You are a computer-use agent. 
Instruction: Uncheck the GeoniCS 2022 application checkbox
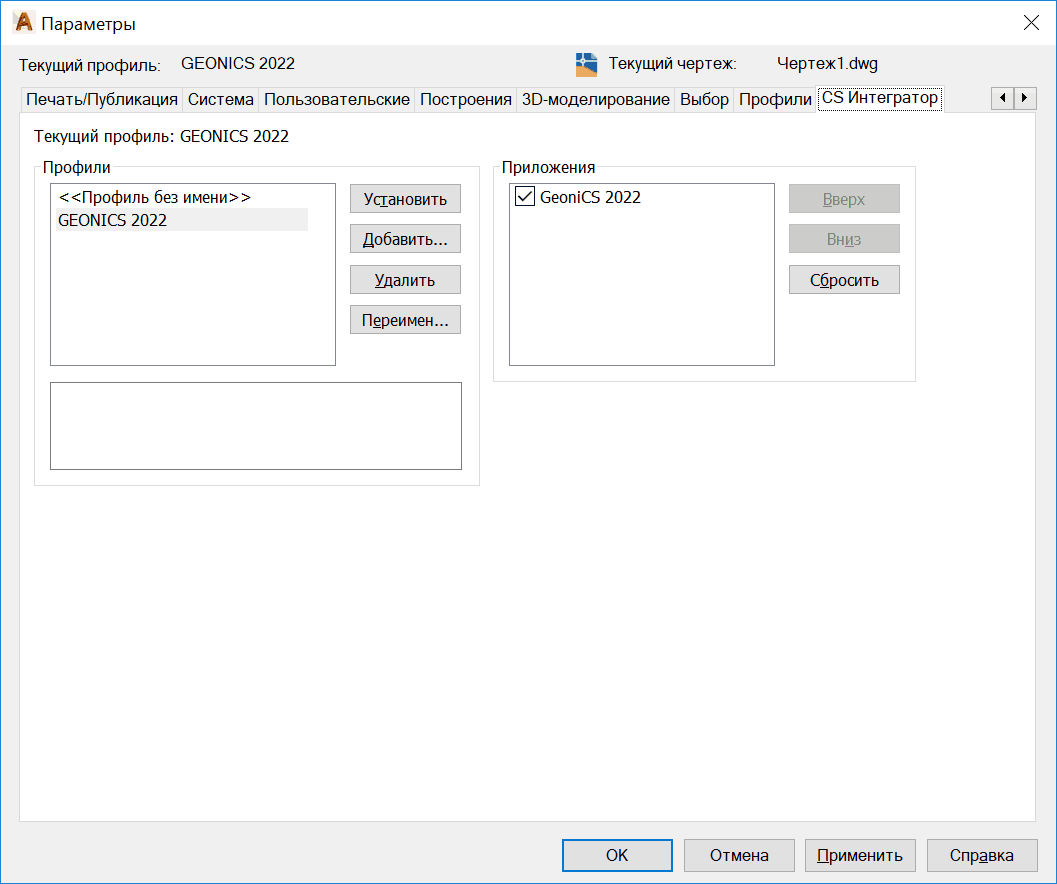(524, 197)
